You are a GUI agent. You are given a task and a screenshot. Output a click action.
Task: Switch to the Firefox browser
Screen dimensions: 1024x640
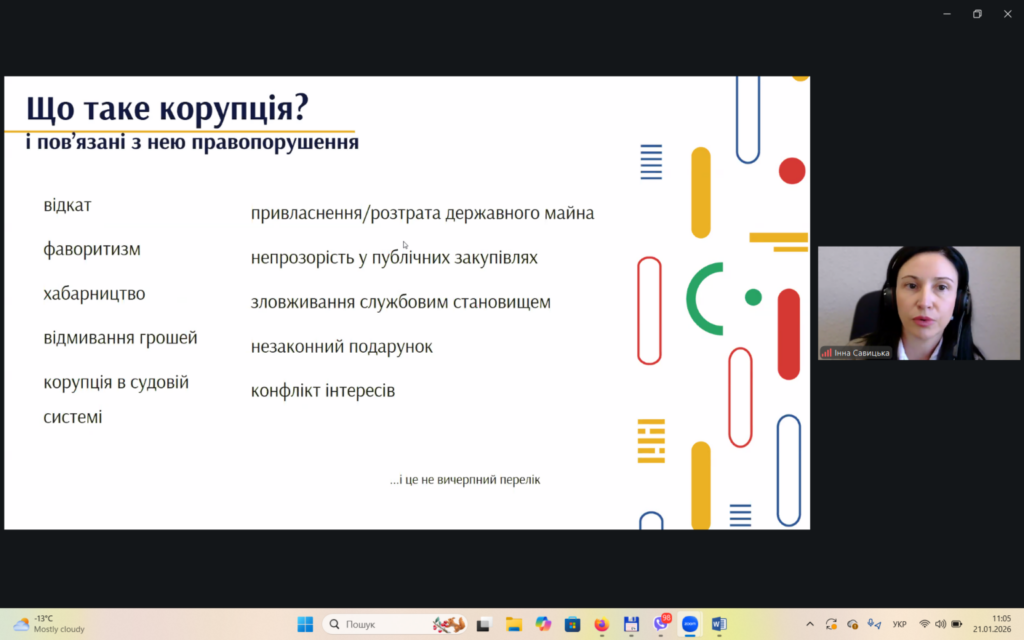tap(601, 624)
